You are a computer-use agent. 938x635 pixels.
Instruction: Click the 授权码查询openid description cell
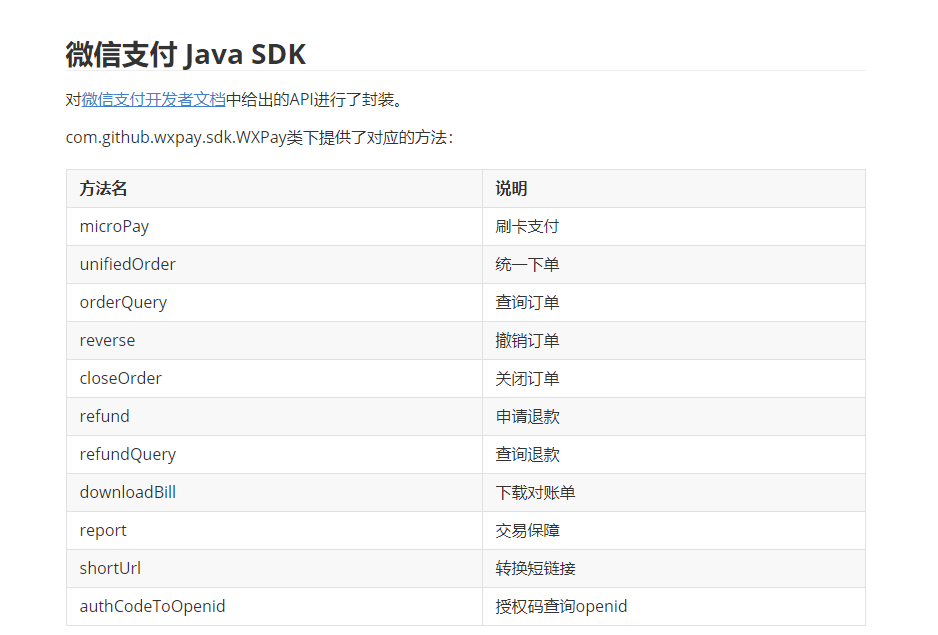(674, 606)
